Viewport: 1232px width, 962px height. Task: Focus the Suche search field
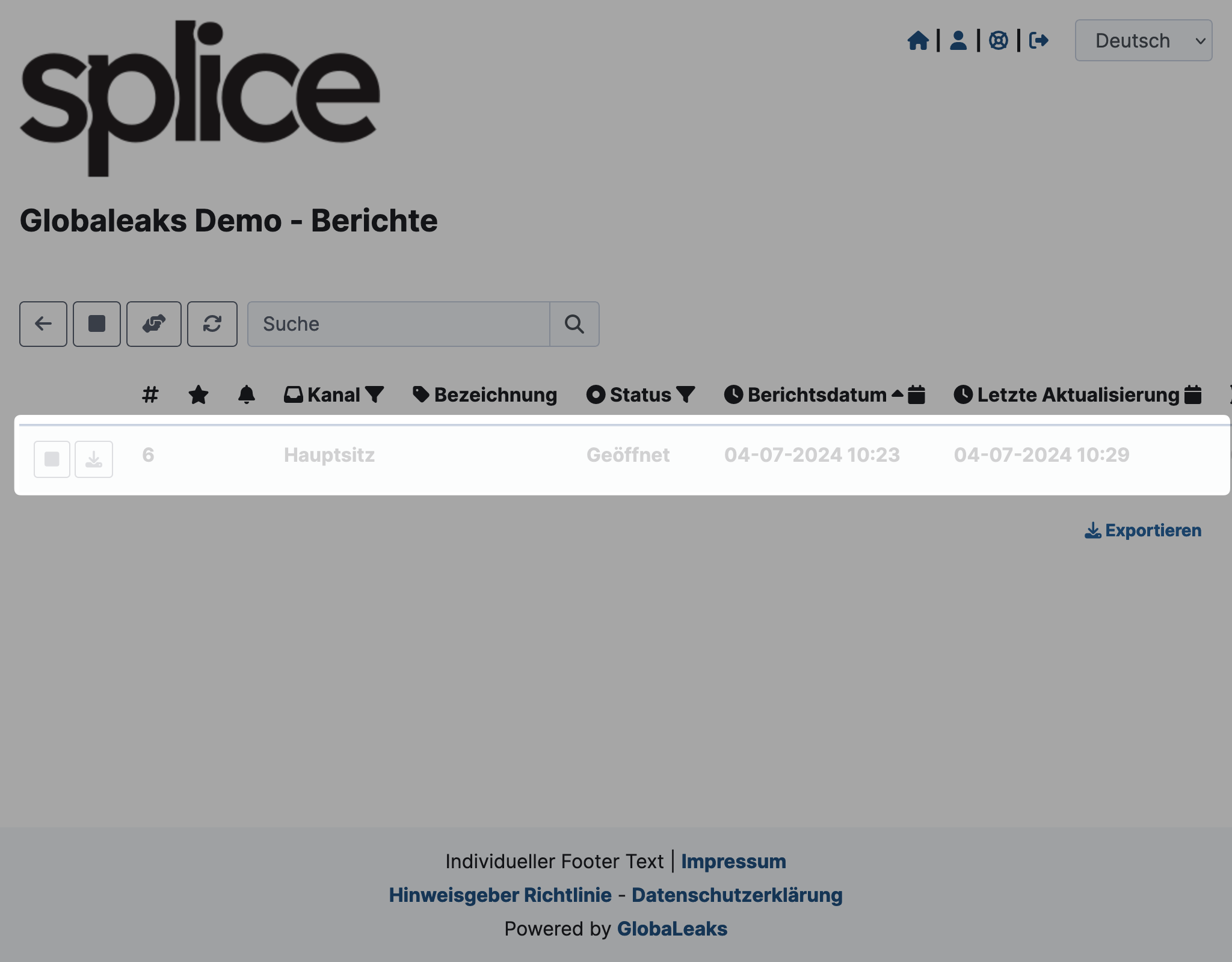coord(399,324)
